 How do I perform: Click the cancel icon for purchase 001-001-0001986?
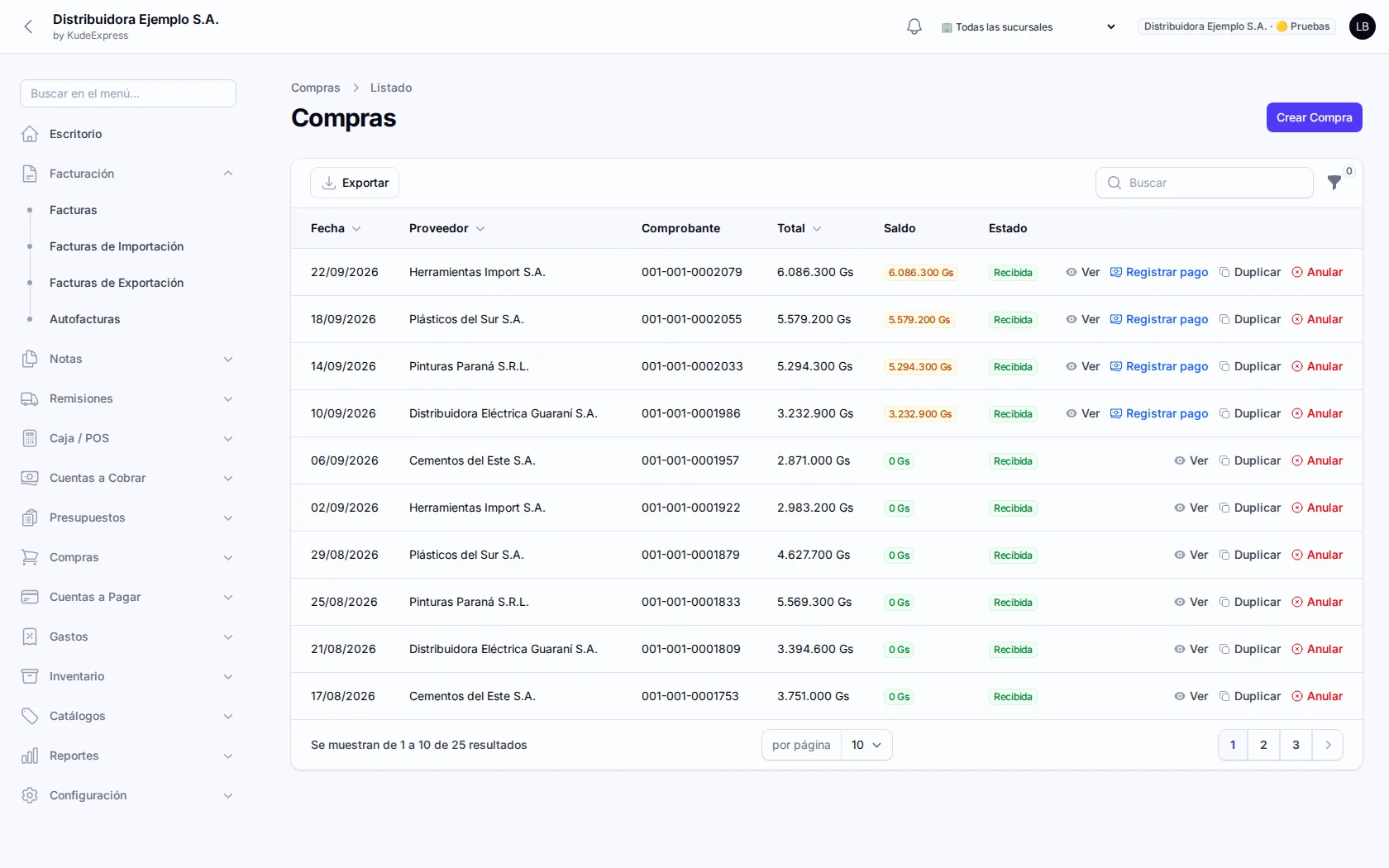(x=1297, y=413)
